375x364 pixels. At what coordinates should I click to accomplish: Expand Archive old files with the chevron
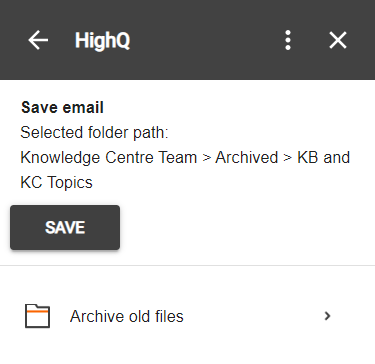[328, 316]
